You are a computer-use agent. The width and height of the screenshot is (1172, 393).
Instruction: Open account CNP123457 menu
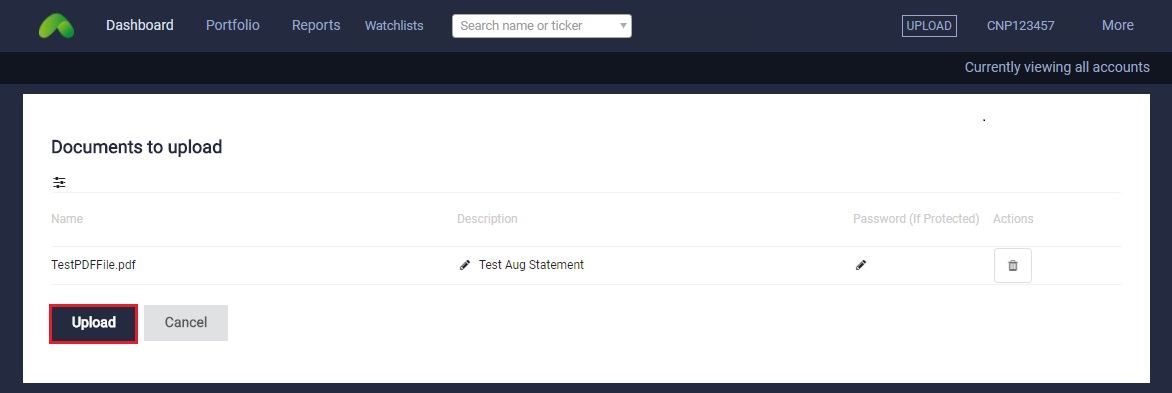point(1020,26)
